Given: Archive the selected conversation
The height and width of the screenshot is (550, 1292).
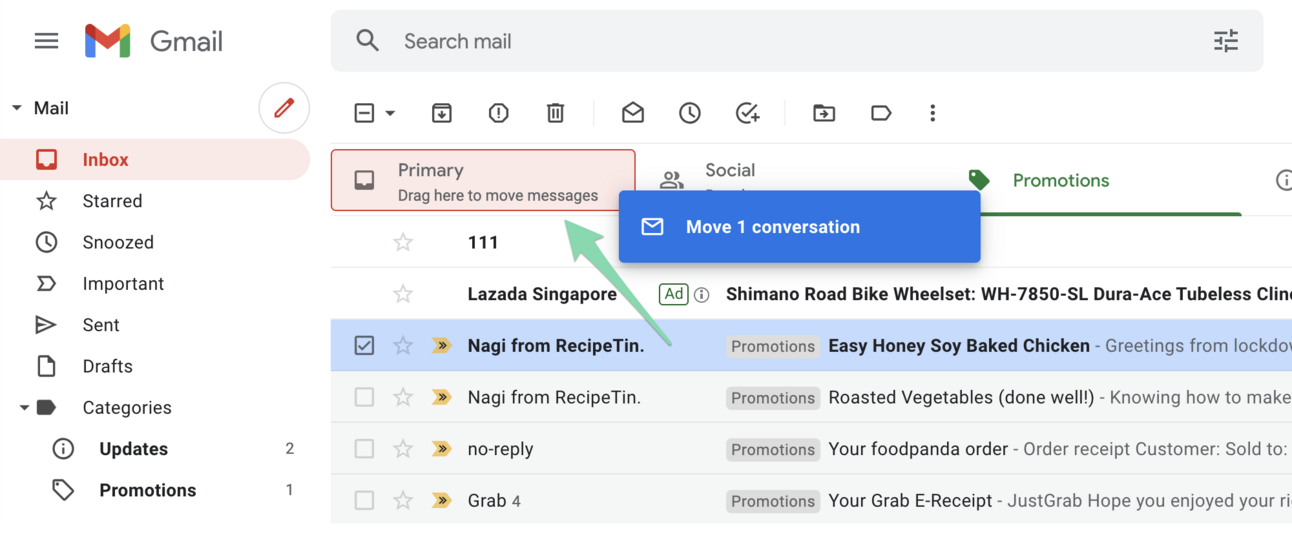Looking at the screenshot, I should coord(442,113).
